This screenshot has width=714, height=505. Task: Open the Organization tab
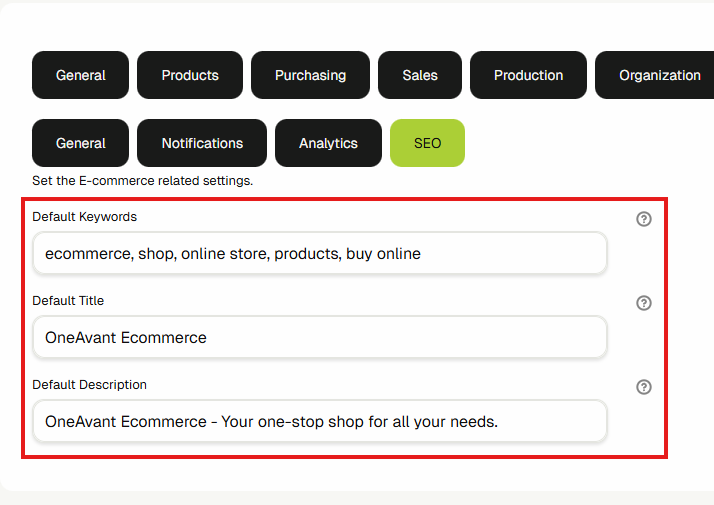point(659,75)
